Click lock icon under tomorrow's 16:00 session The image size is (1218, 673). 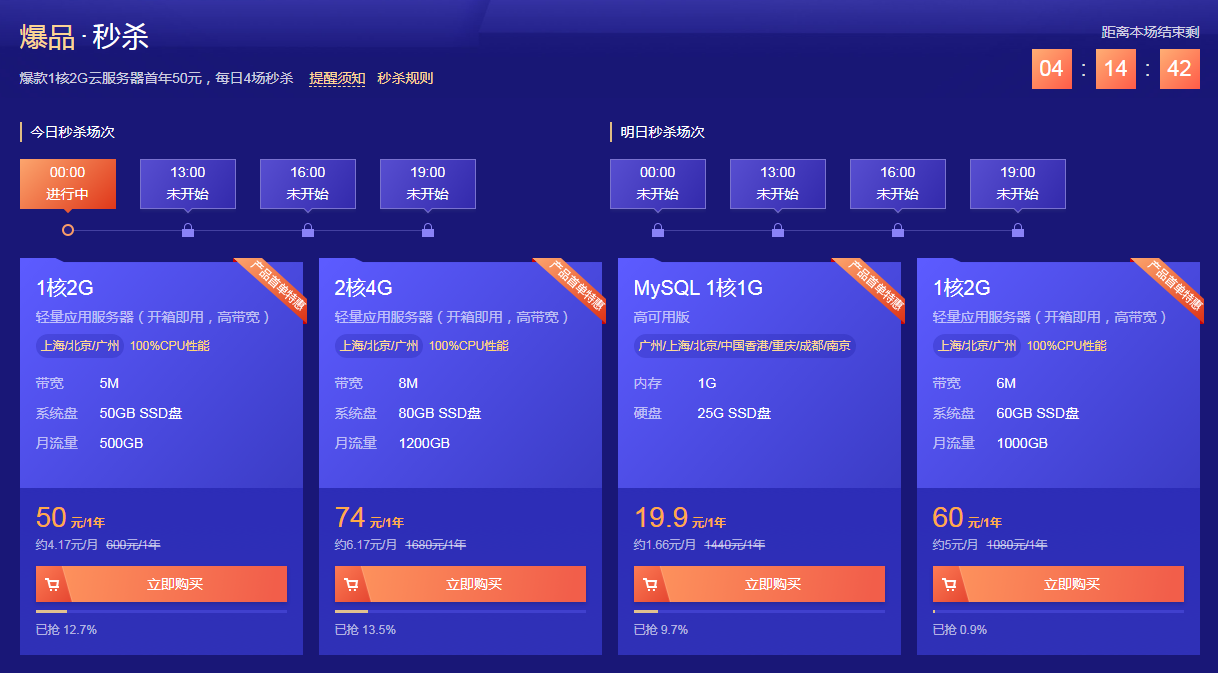coord(898,230)
